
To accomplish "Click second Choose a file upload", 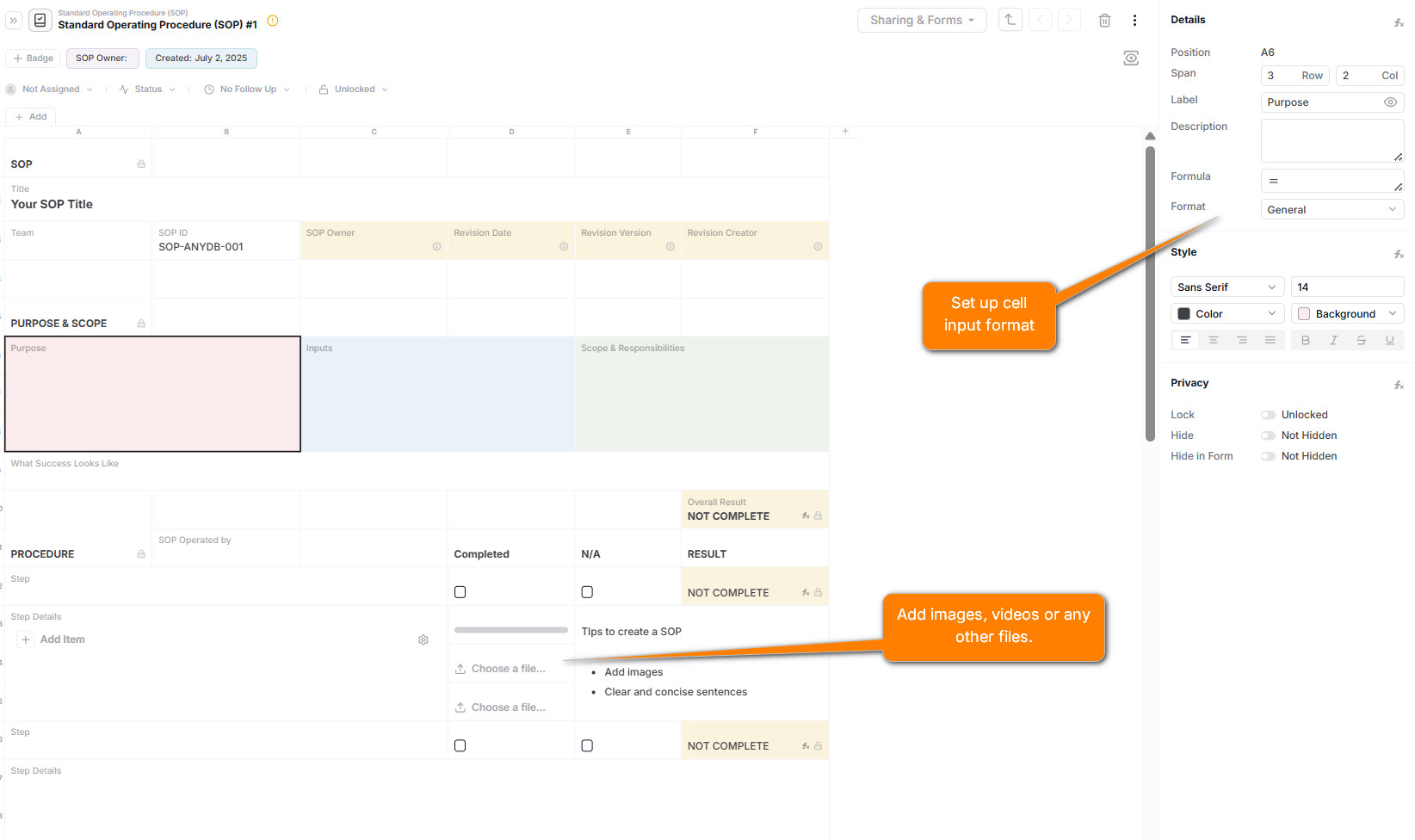I will (500, 707).
